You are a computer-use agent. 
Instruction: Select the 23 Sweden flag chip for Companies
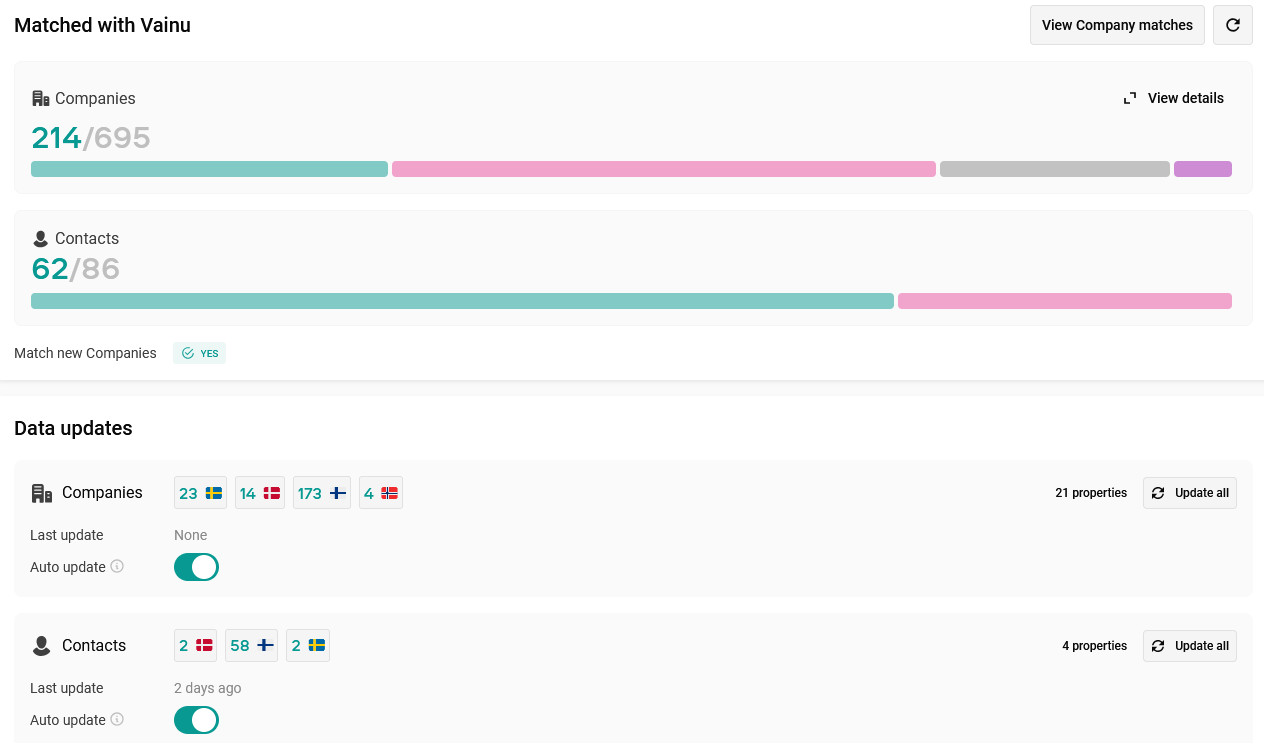[200, 493]
